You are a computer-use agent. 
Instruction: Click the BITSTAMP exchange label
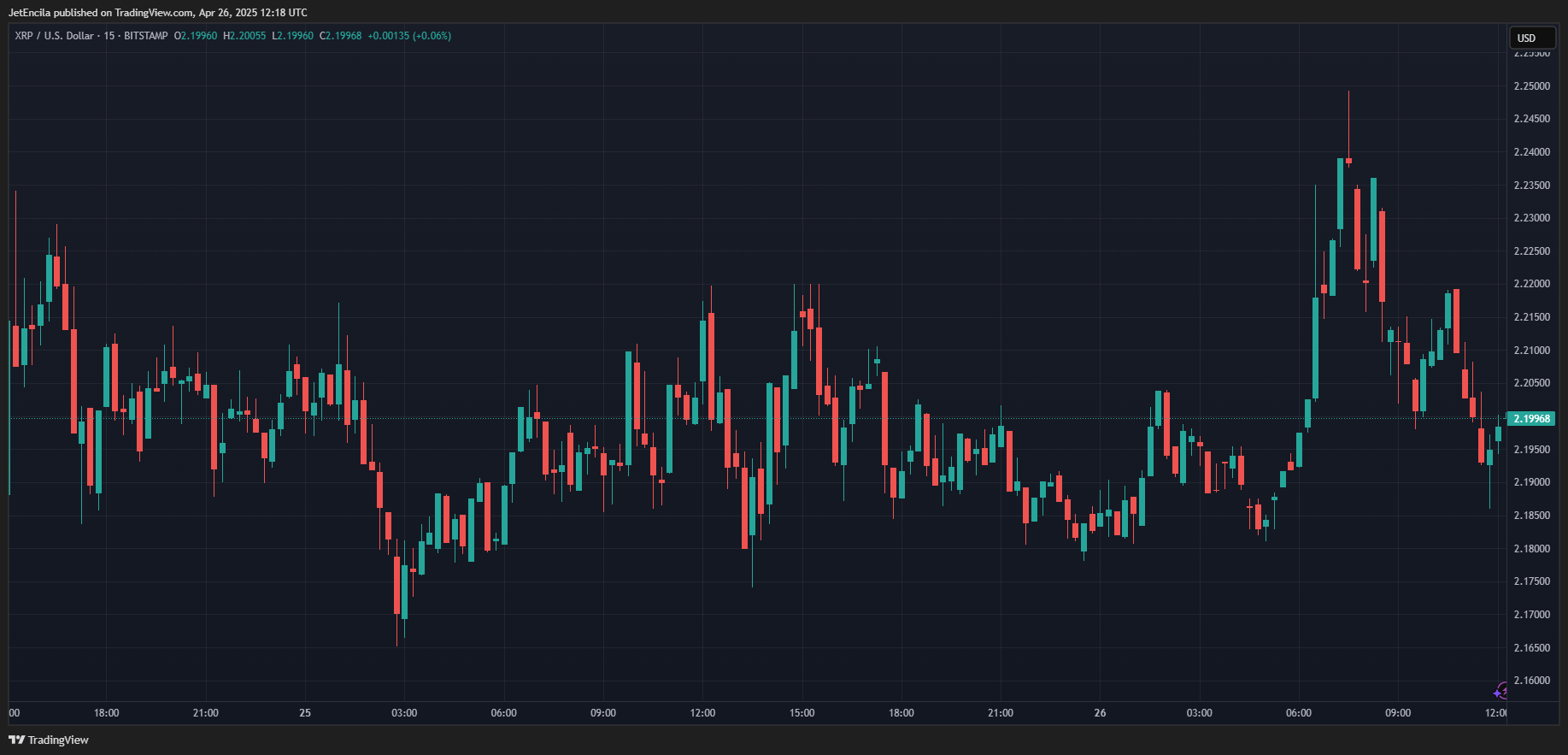tap(146, 36)
